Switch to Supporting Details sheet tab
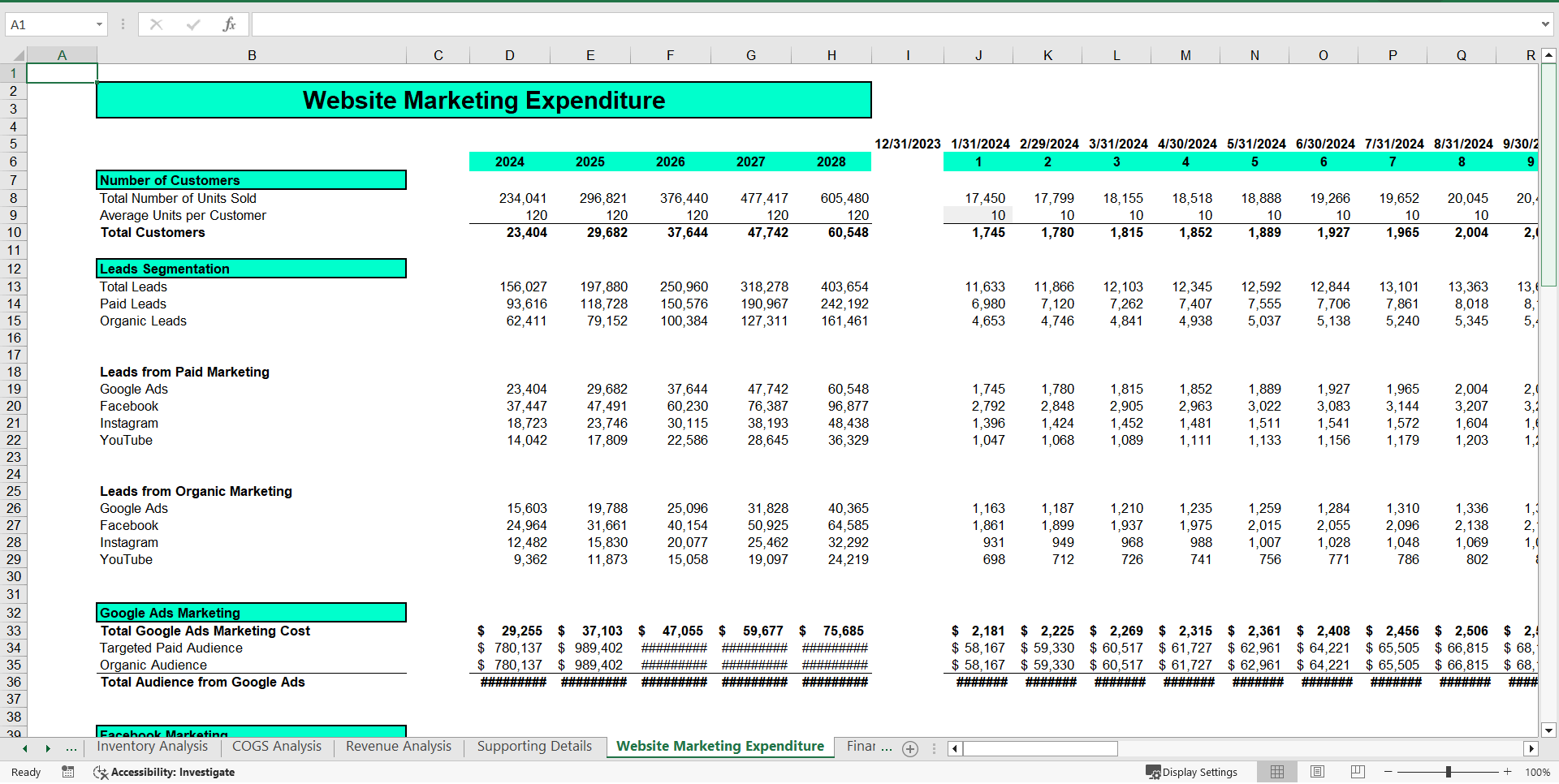The height and width of the screenshot is (784, 1559). pos(534,746)
